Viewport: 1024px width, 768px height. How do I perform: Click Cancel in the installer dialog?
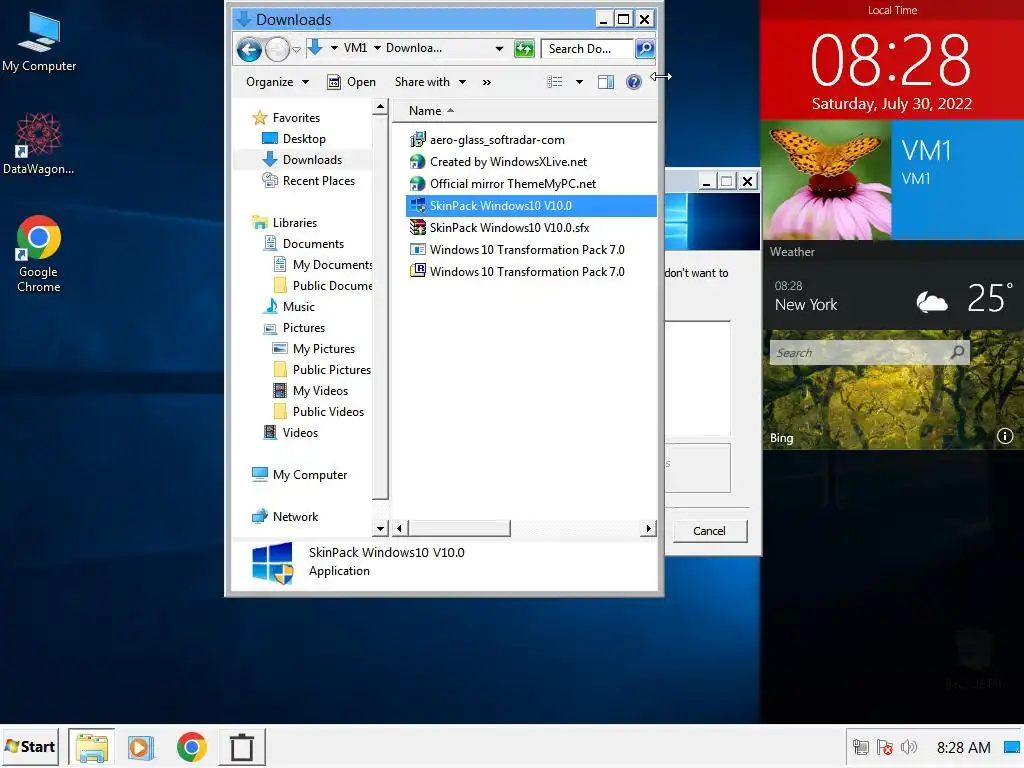point(709,531)
